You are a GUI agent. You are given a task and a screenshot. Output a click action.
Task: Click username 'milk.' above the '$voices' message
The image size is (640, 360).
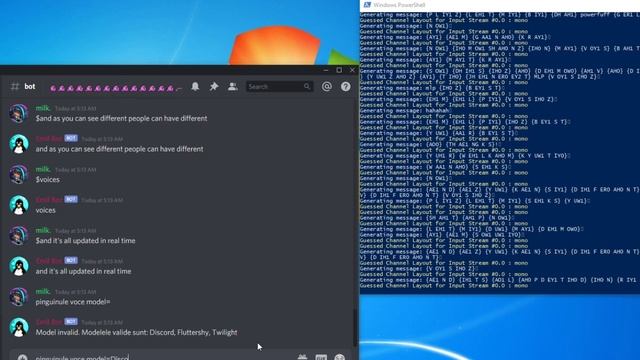(43, 169)
